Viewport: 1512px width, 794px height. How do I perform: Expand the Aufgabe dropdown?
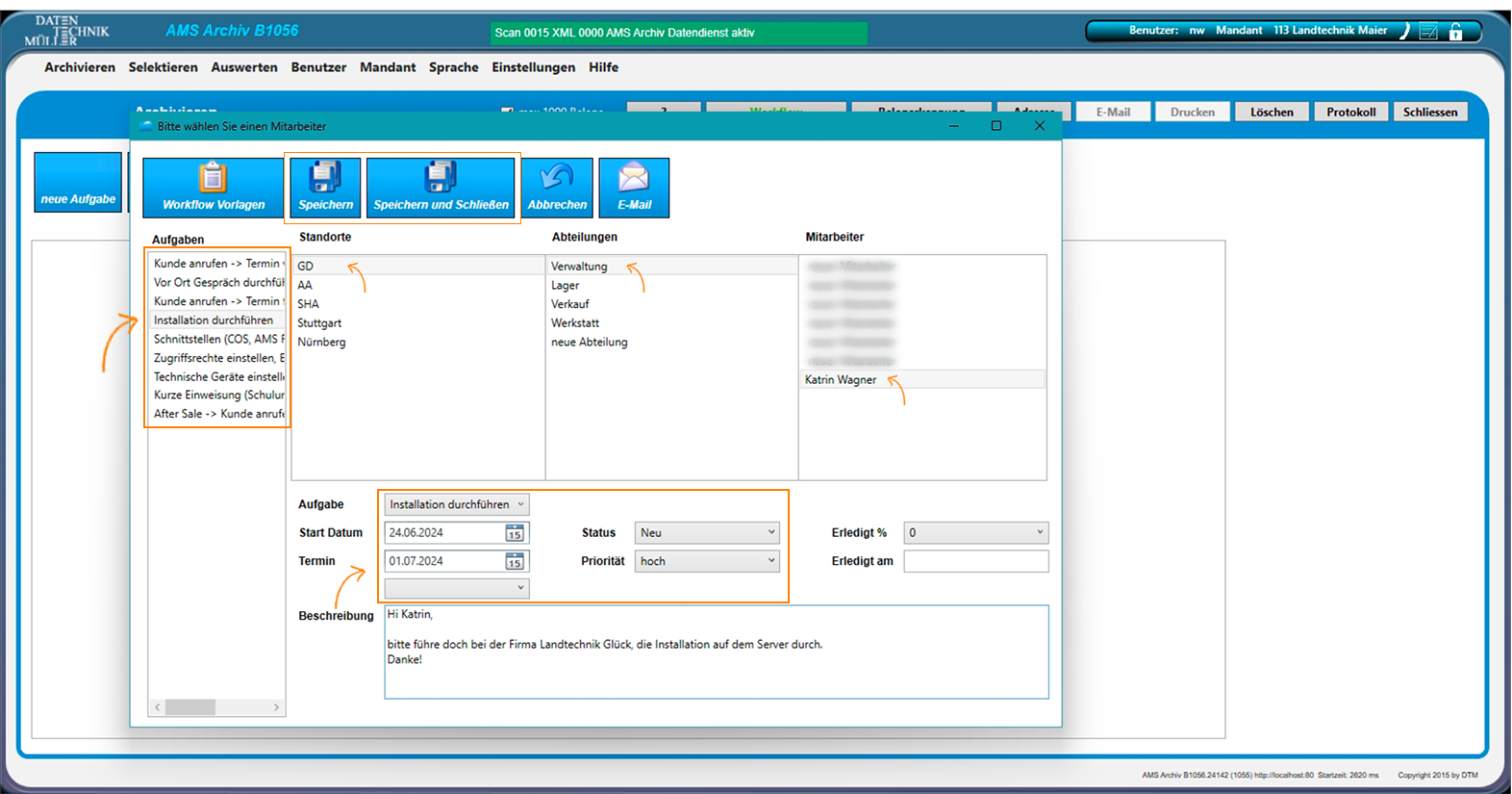click(x=457, y=504)
